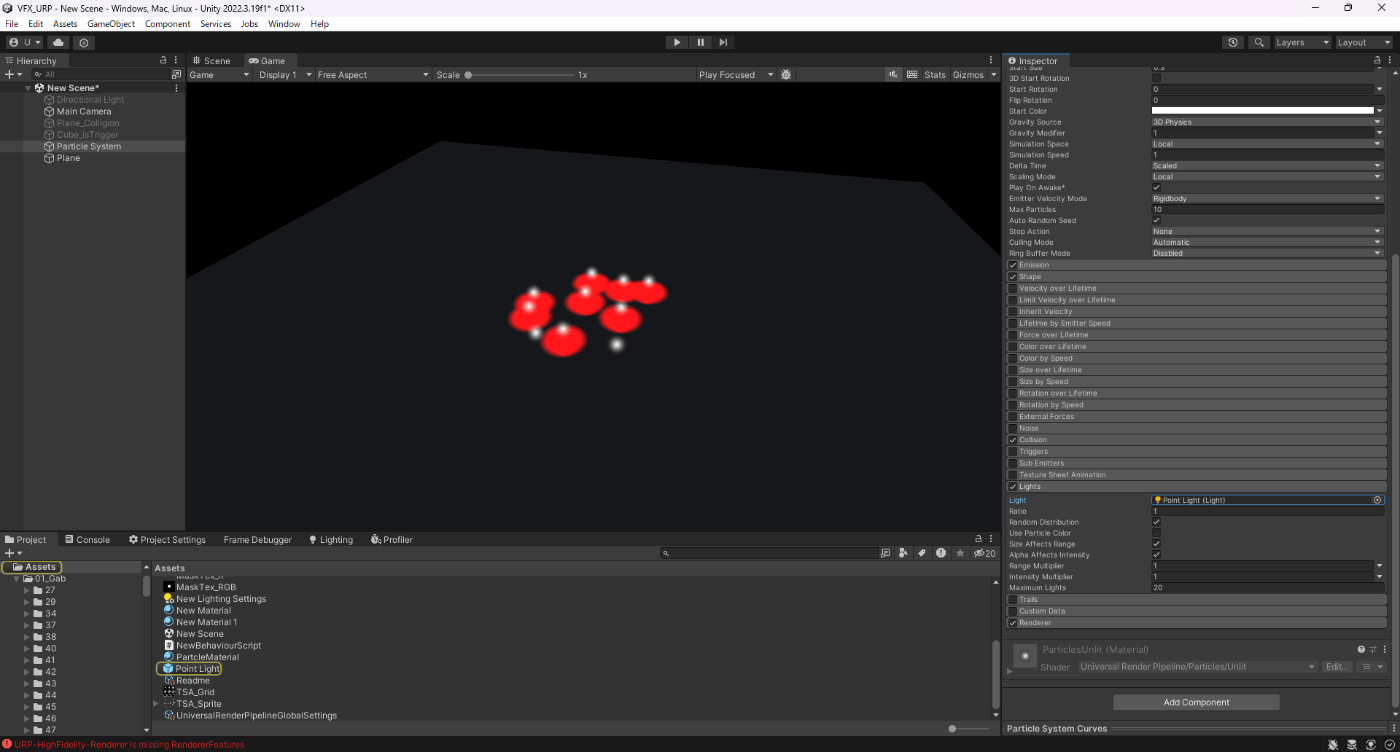Lock the Inspector panel
Viewport: 1400px width, 752px height.
coord(1377,61)
